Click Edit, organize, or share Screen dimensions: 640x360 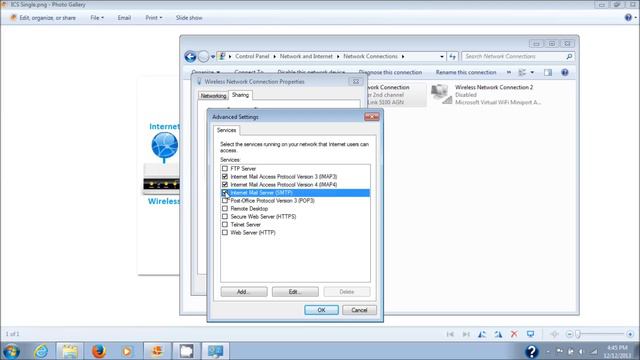43,18
